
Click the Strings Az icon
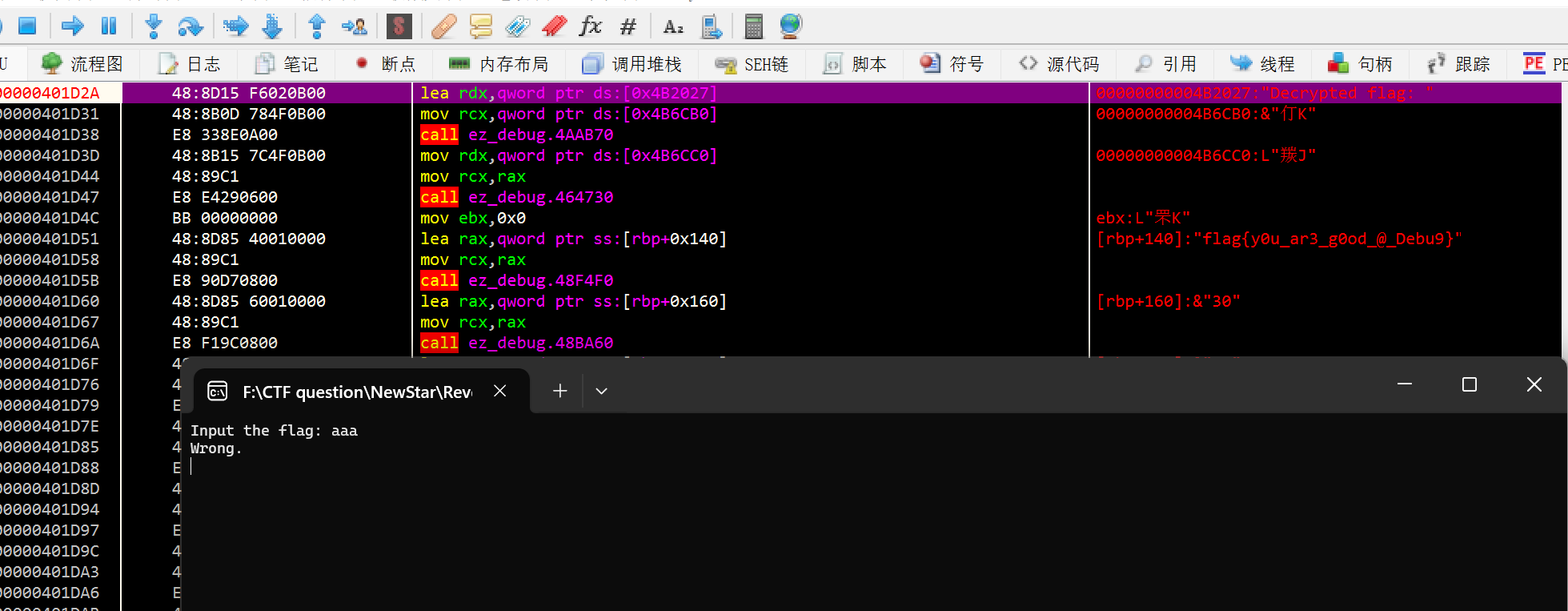point(673,26)
